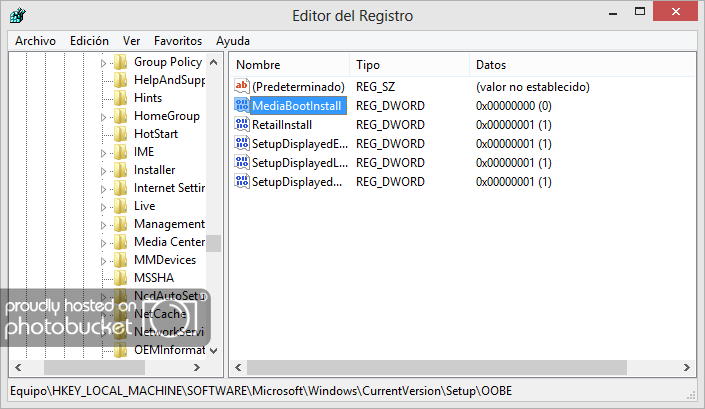Open the Ayuda menu

pos(232,41)
